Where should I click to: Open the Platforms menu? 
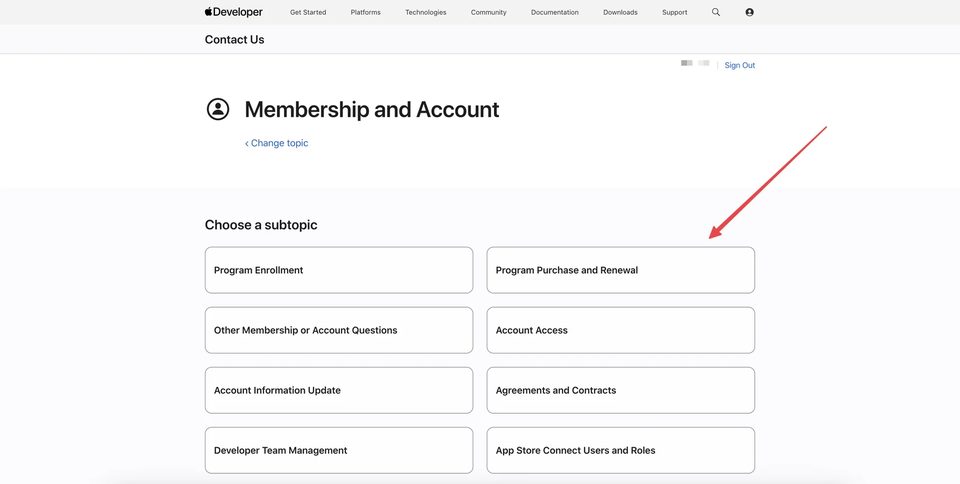366,12
